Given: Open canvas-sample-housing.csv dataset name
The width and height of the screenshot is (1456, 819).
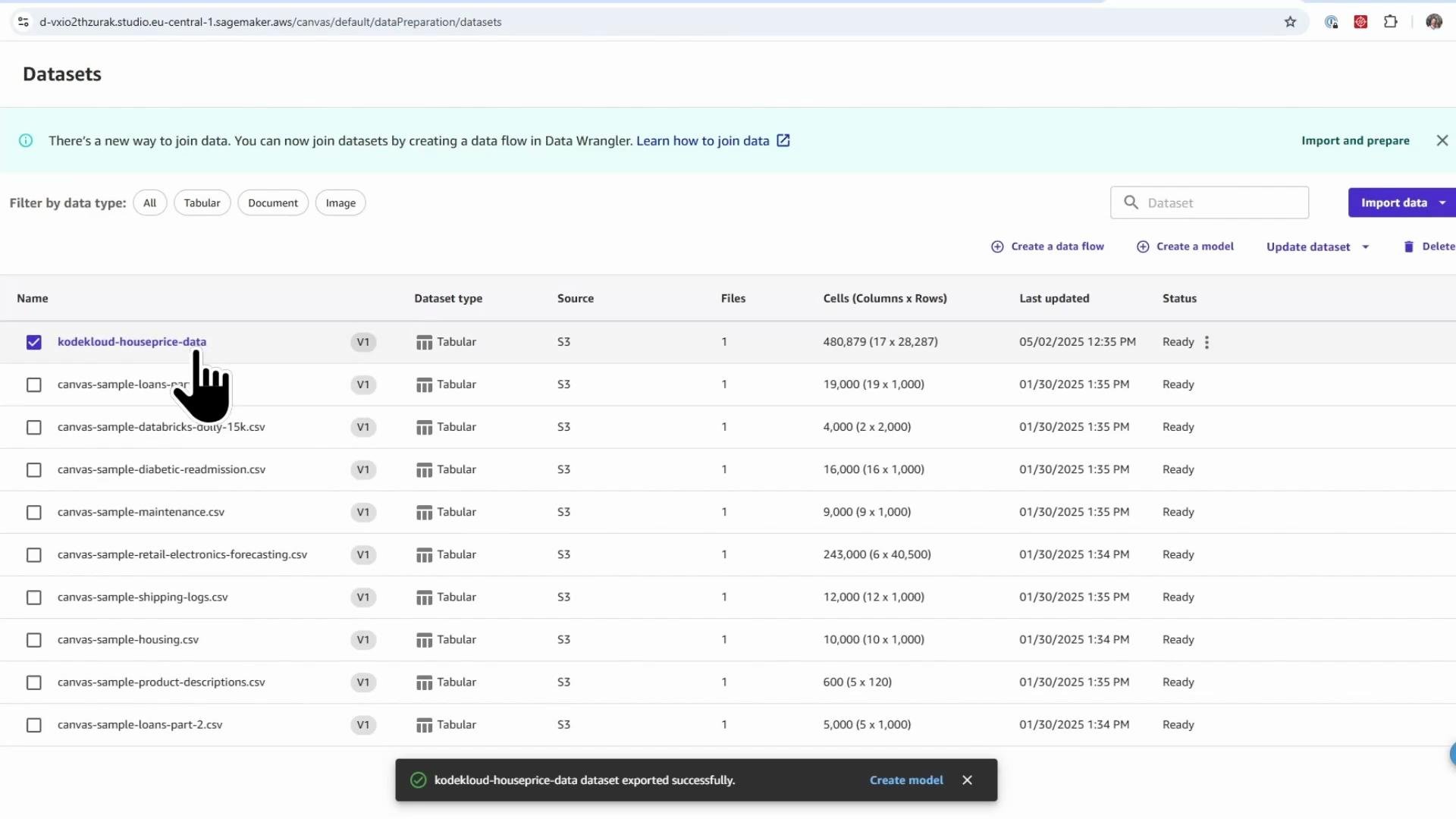Looking at the screenshot, I should tap(128, 640).
